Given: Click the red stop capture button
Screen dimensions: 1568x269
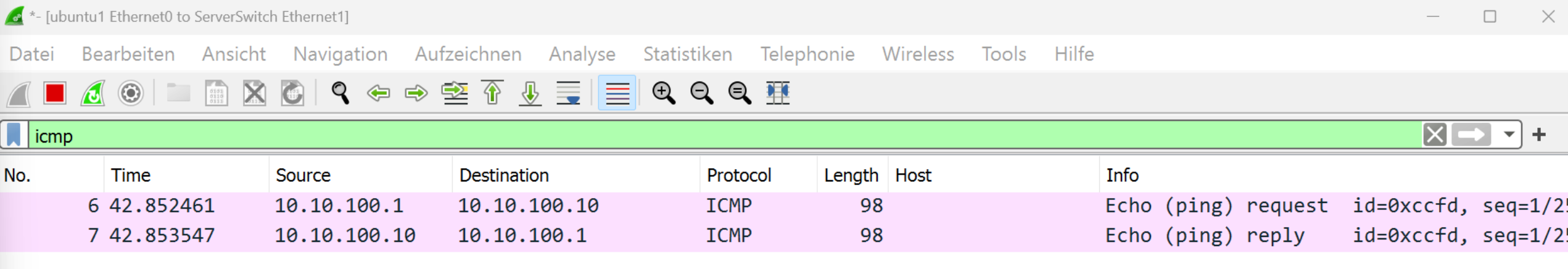Looking at the screenshot, I should [x=55, y=94].
